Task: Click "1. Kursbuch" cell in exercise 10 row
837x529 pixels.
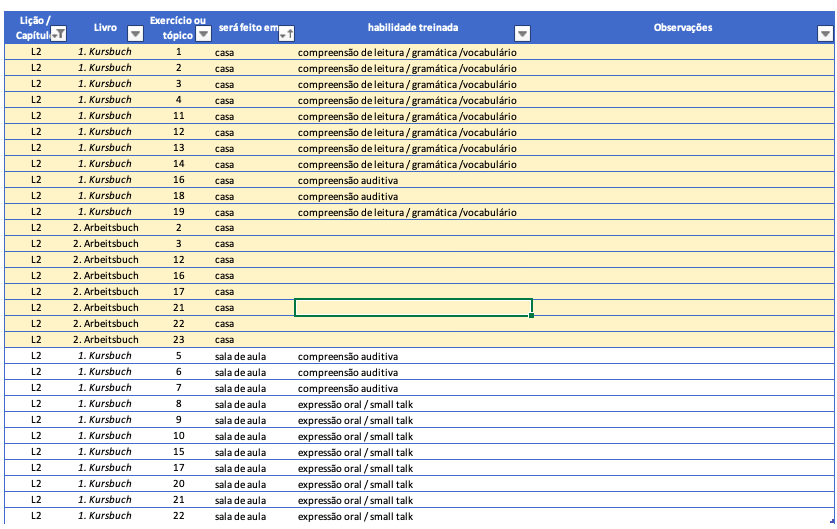Action: point(105,436)
